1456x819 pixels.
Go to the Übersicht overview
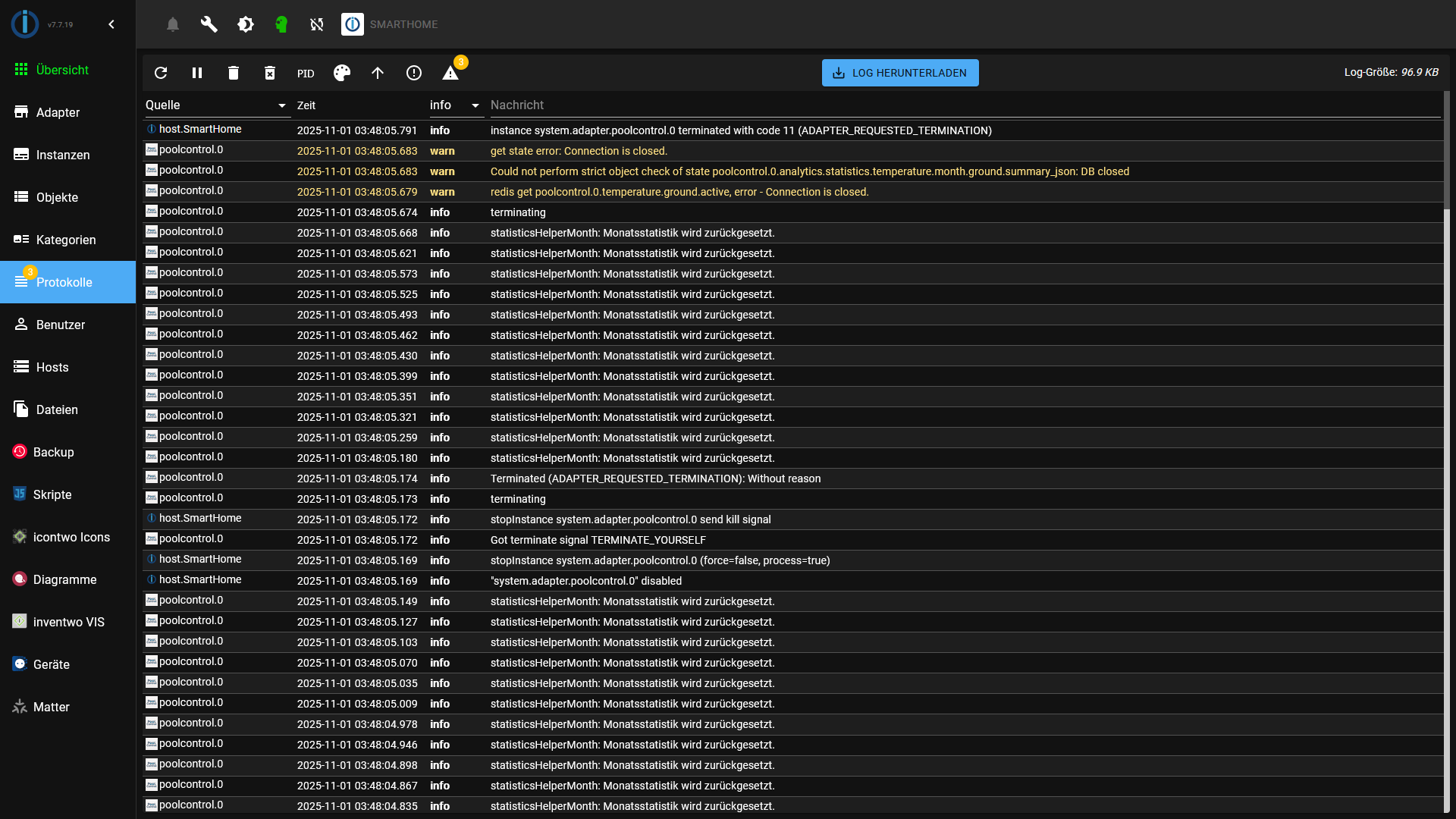click(63, 69)
